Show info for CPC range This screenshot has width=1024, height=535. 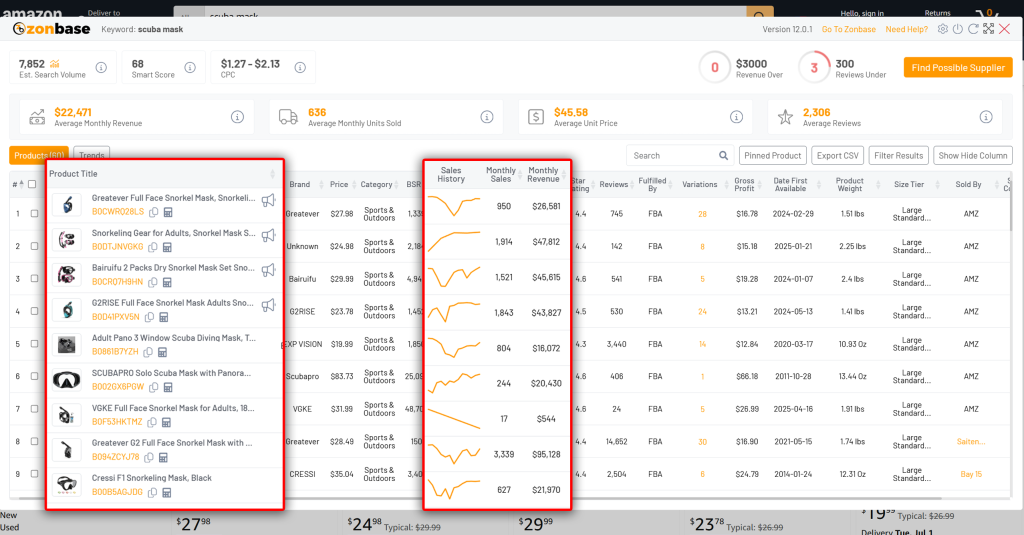[x=300, y=67]
